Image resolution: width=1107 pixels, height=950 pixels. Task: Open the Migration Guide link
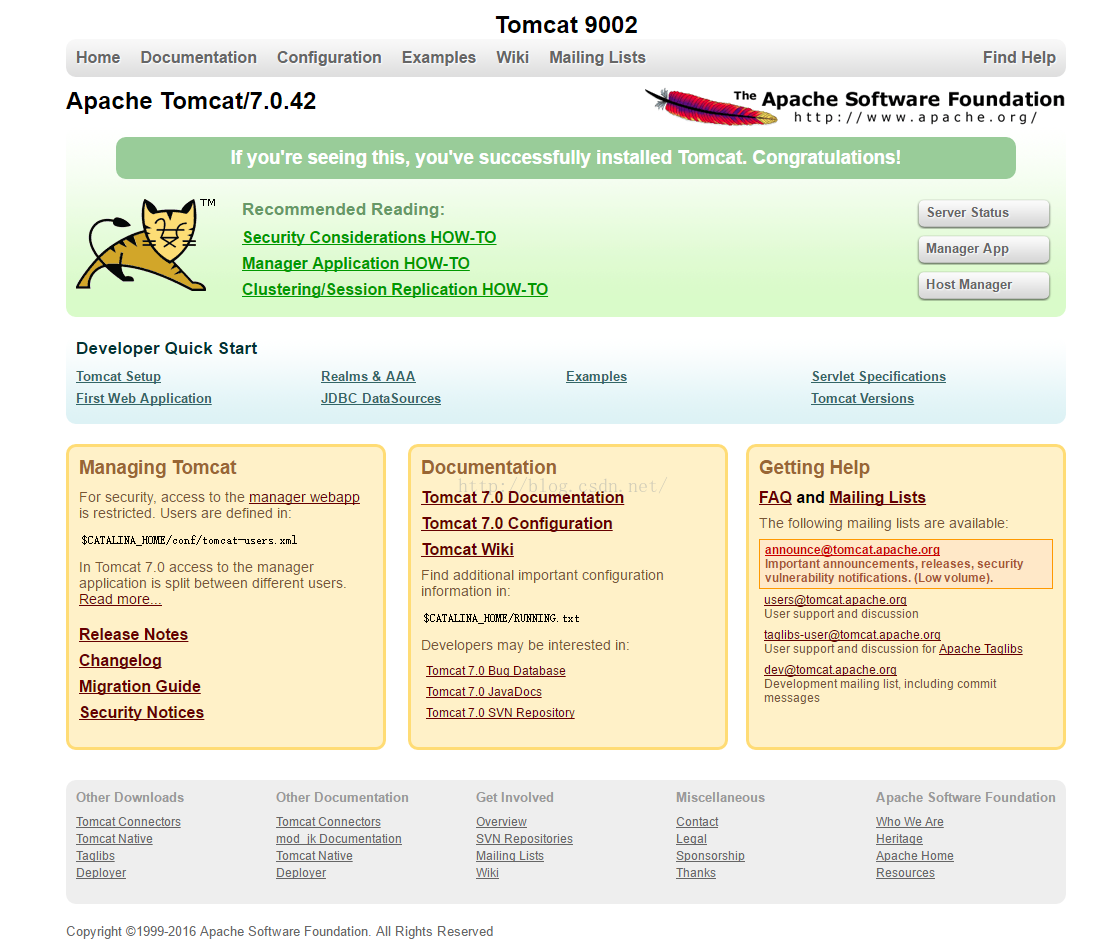click(x=140, y=687)
